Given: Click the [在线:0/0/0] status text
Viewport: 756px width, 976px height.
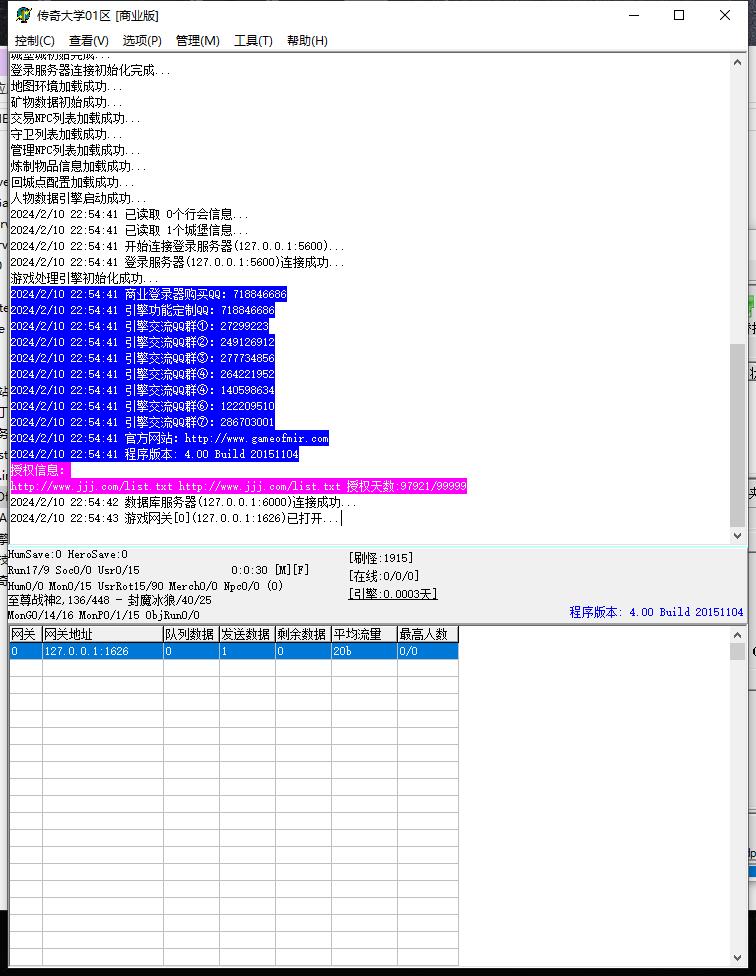Looking at the screenshot, I should pyautogui.click(x=383, y=576).
